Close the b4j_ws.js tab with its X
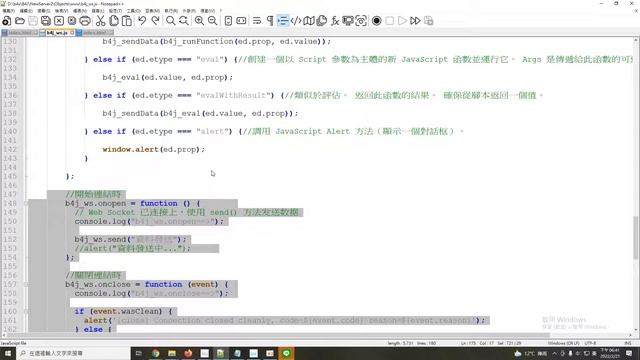640x360 pixels. pyautogui.click(x=72, y=33)
